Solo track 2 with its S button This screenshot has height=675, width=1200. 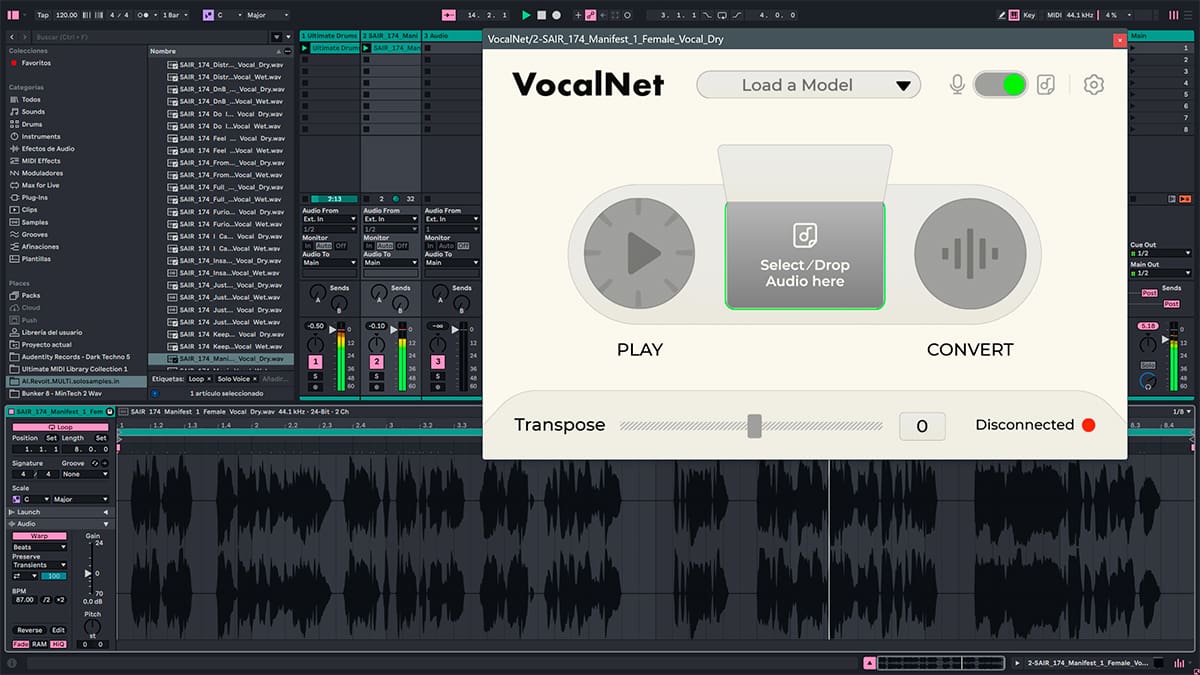pyautogui.click(x=376, y=376)
